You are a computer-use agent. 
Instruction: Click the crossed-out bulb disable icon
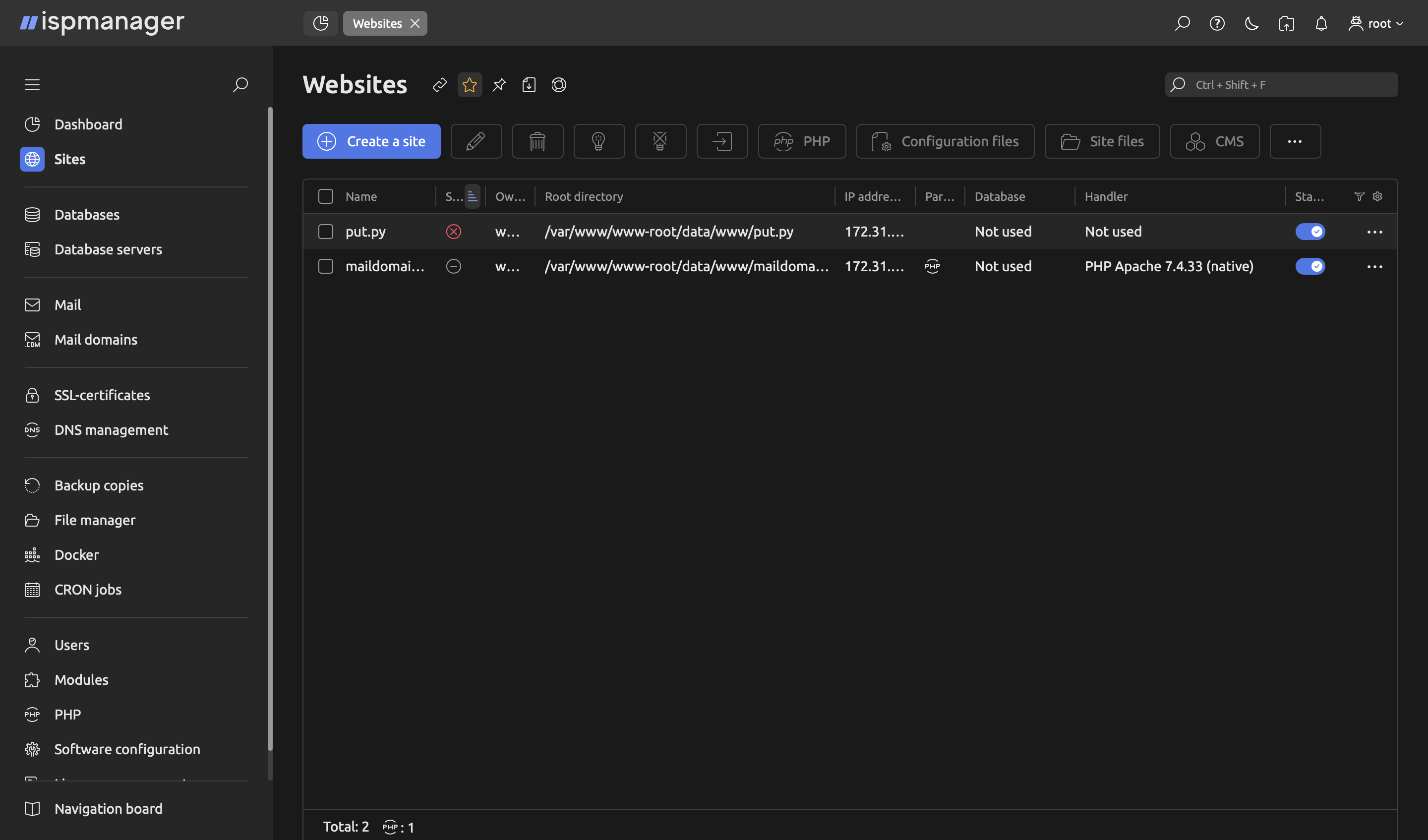point(660,141)
